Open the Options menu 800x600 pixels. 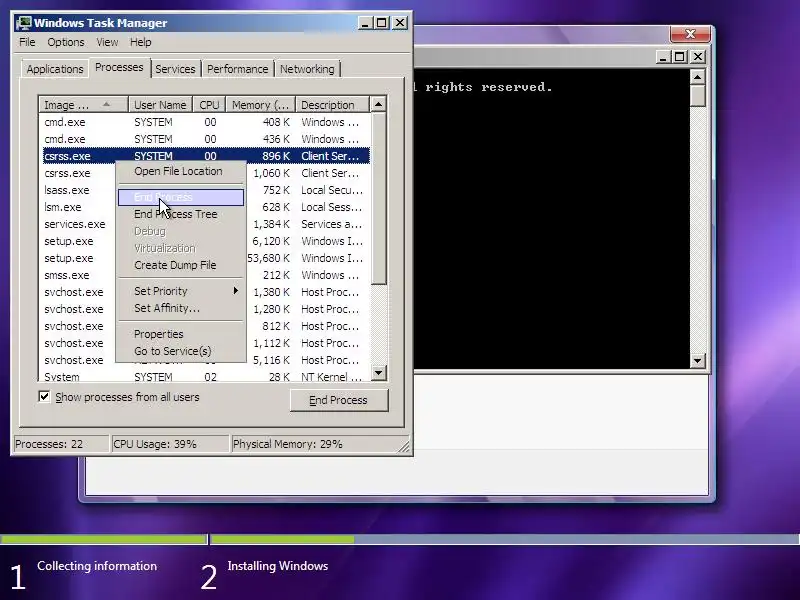tap(66, 42)
